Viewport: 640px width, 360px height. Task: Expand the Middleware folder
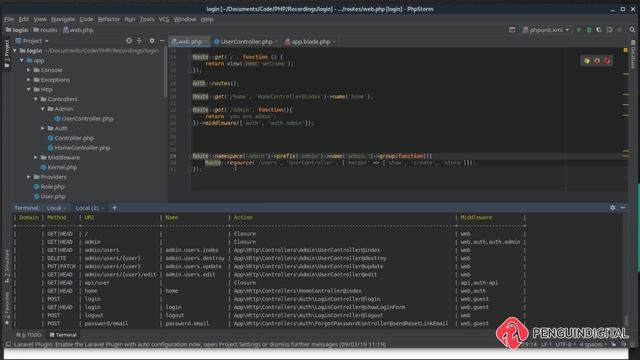click(36, 158)
